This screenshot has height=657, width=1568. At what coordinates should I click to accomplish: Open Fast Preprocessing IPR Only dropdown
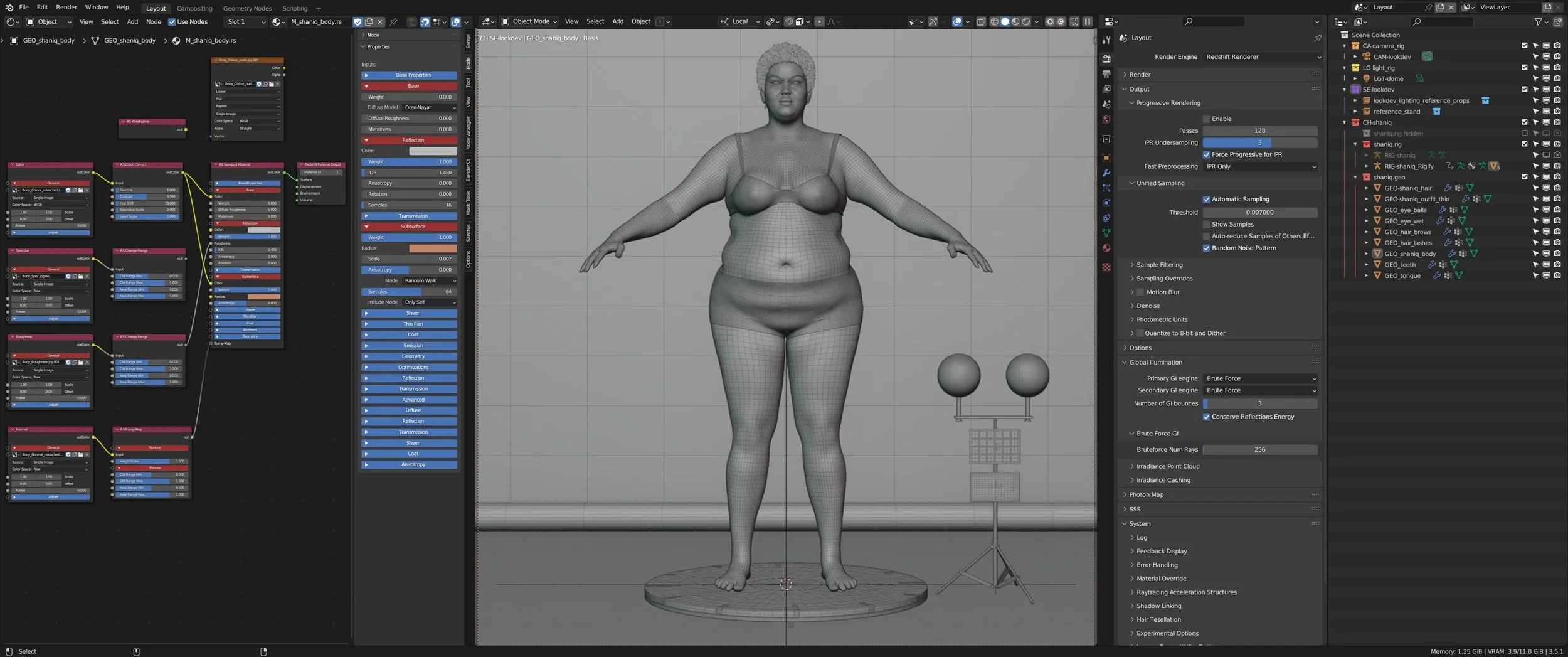click(x=1259, y=166)
